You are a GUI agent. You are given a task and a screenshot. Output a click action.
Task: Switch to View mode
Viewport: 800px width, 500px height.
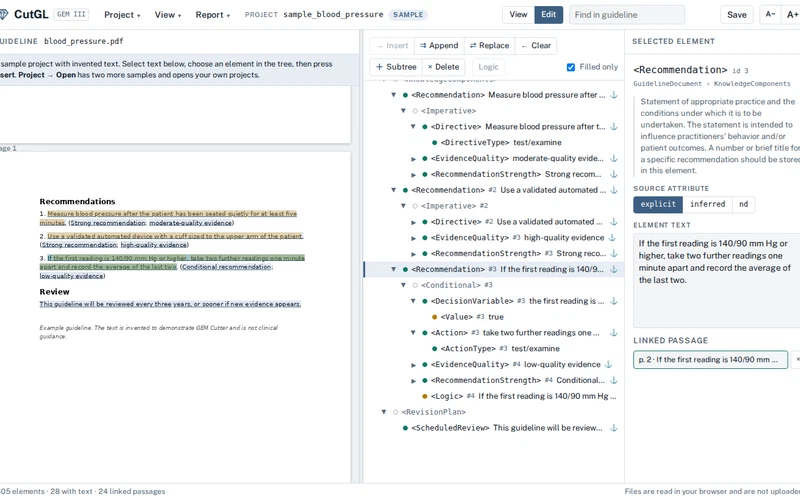pyautogui.click(x=518, y=15)
